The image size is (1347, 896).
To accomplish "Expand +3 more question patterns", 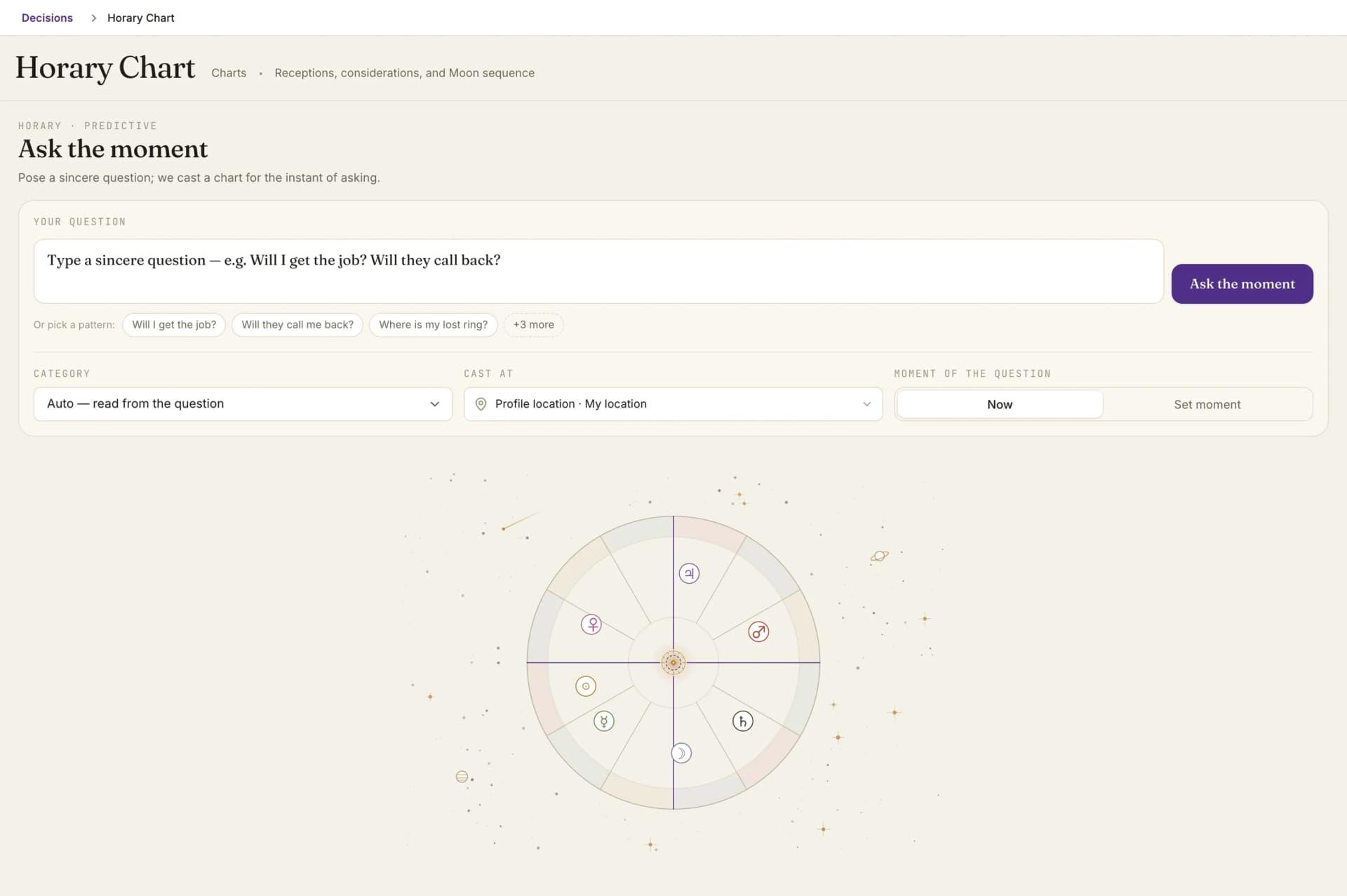I will [x=533, y=325].
